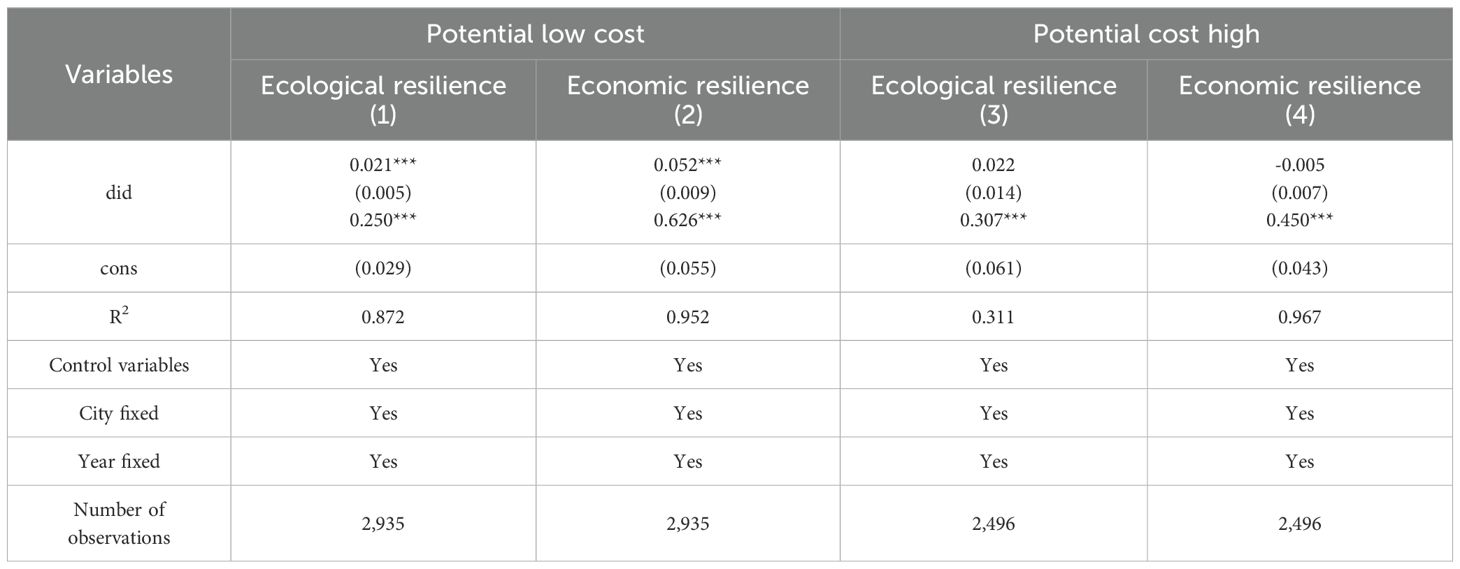1460x569 pixels.
Task: Click the cons cell showing (0.061)
Action: point(993,268)
